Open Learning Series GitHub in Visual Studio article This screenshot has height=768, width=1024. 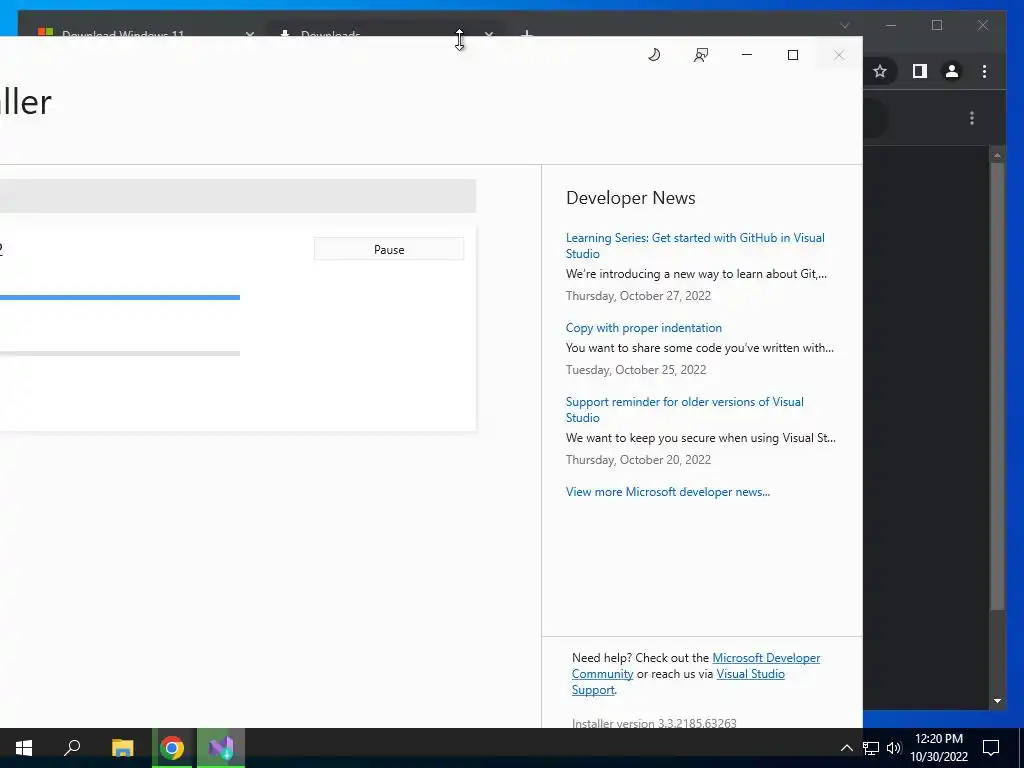(695, 246)
